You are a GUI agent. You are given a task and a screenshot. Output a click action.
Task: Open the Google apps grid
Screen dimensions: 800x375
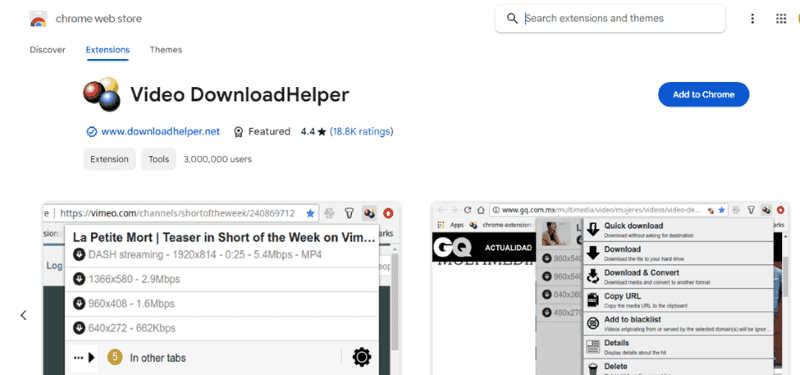click(x=781, y=19)
